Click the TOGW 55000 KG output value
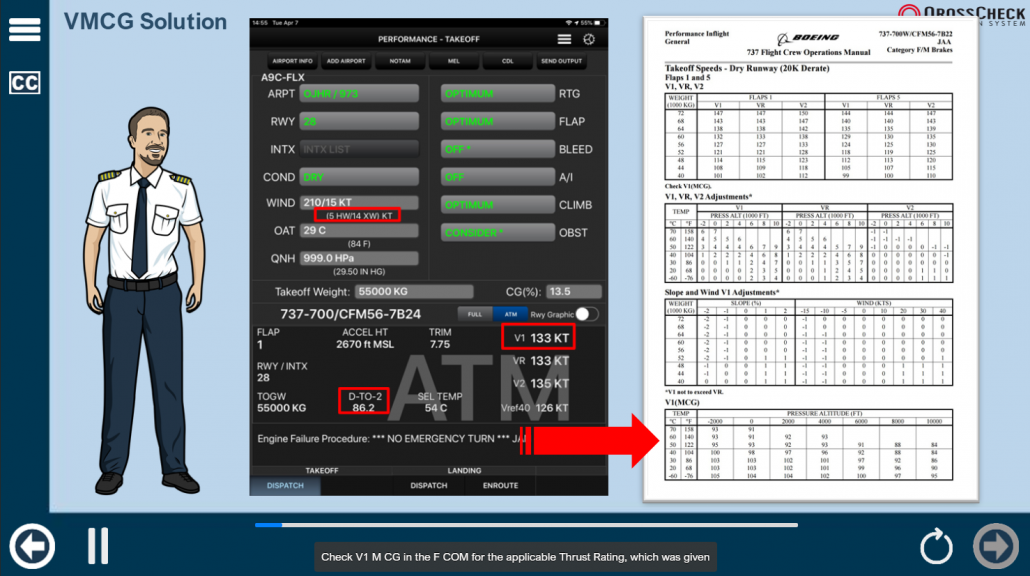Viewport: 1030px width, 576px height. coord(281,402)
